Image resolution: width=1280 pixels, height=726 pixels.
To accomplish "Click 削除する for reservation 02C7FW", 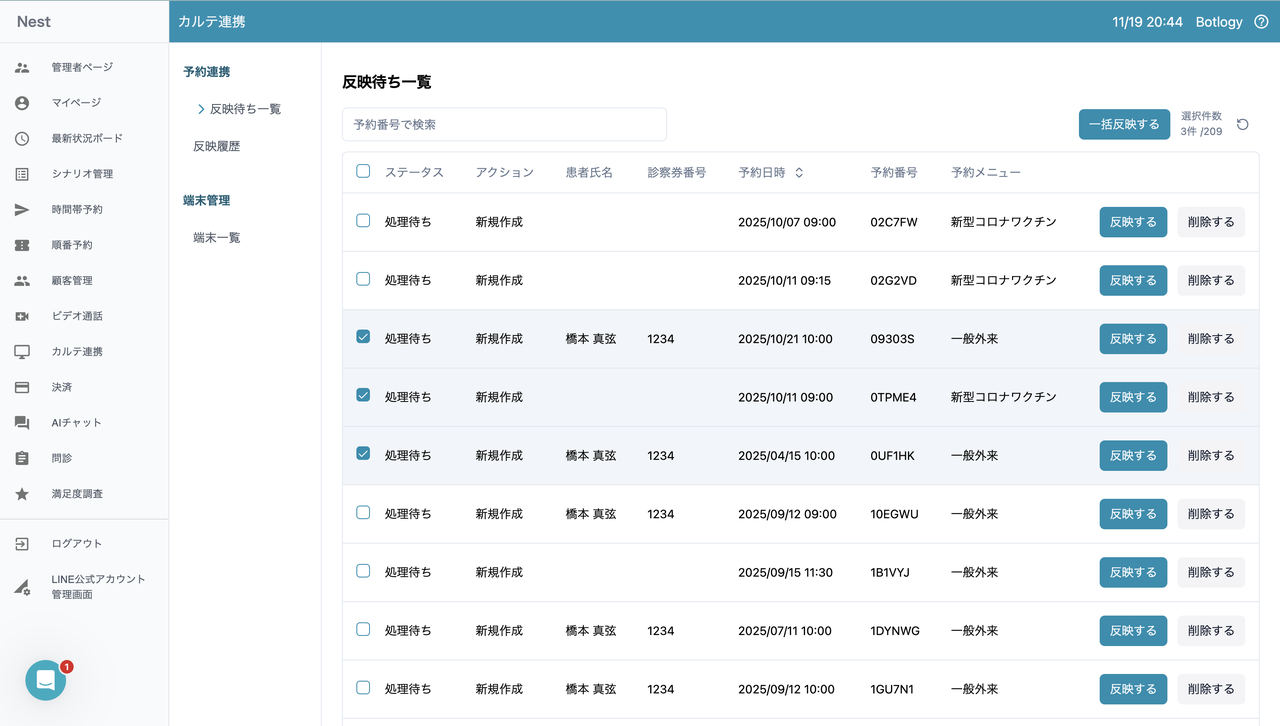I will pyautogui.click(x=1211, y=222).
